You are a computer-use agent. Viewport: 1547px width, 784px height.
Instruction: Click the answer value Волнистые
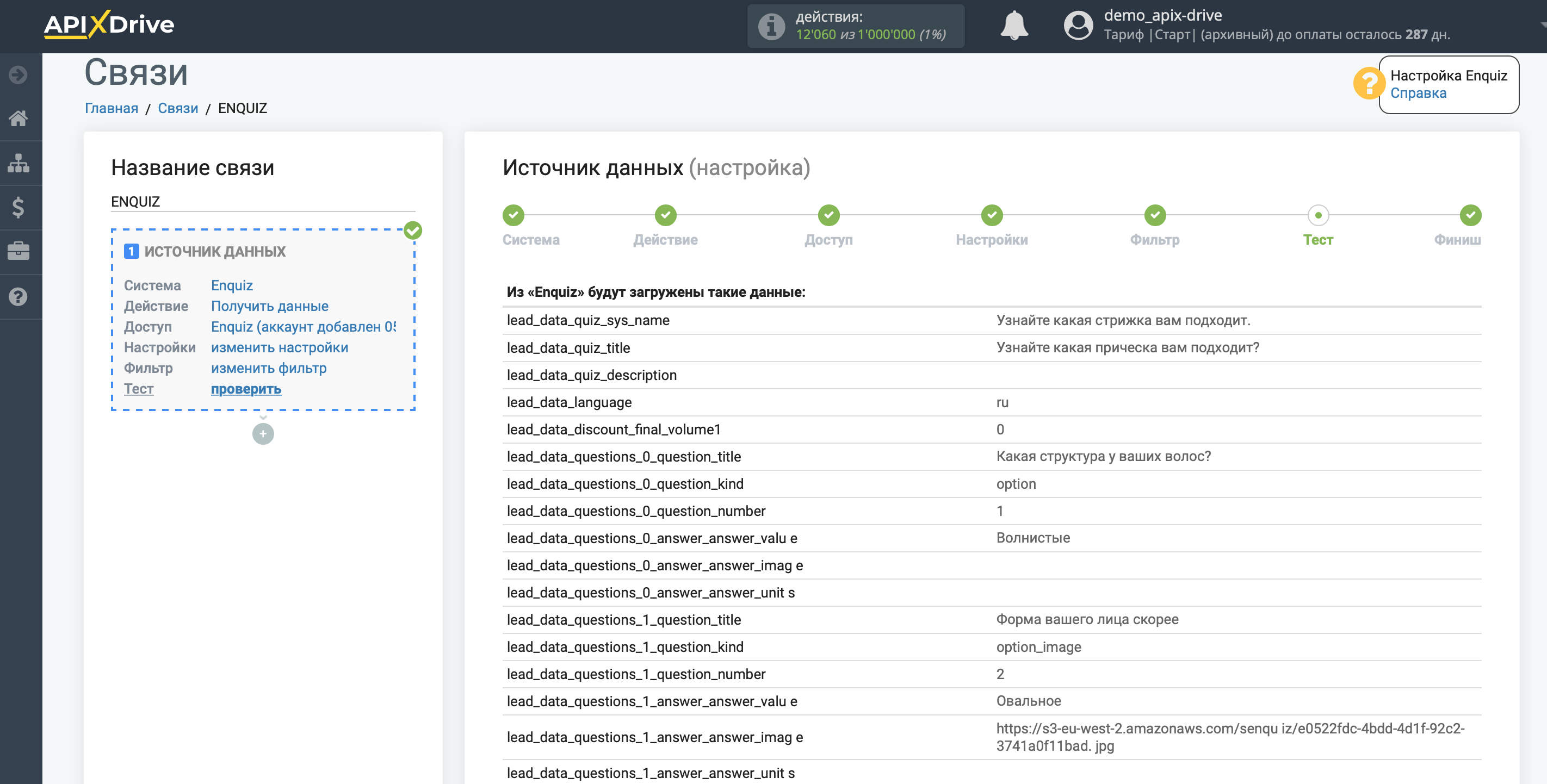tap(1032, 538)
